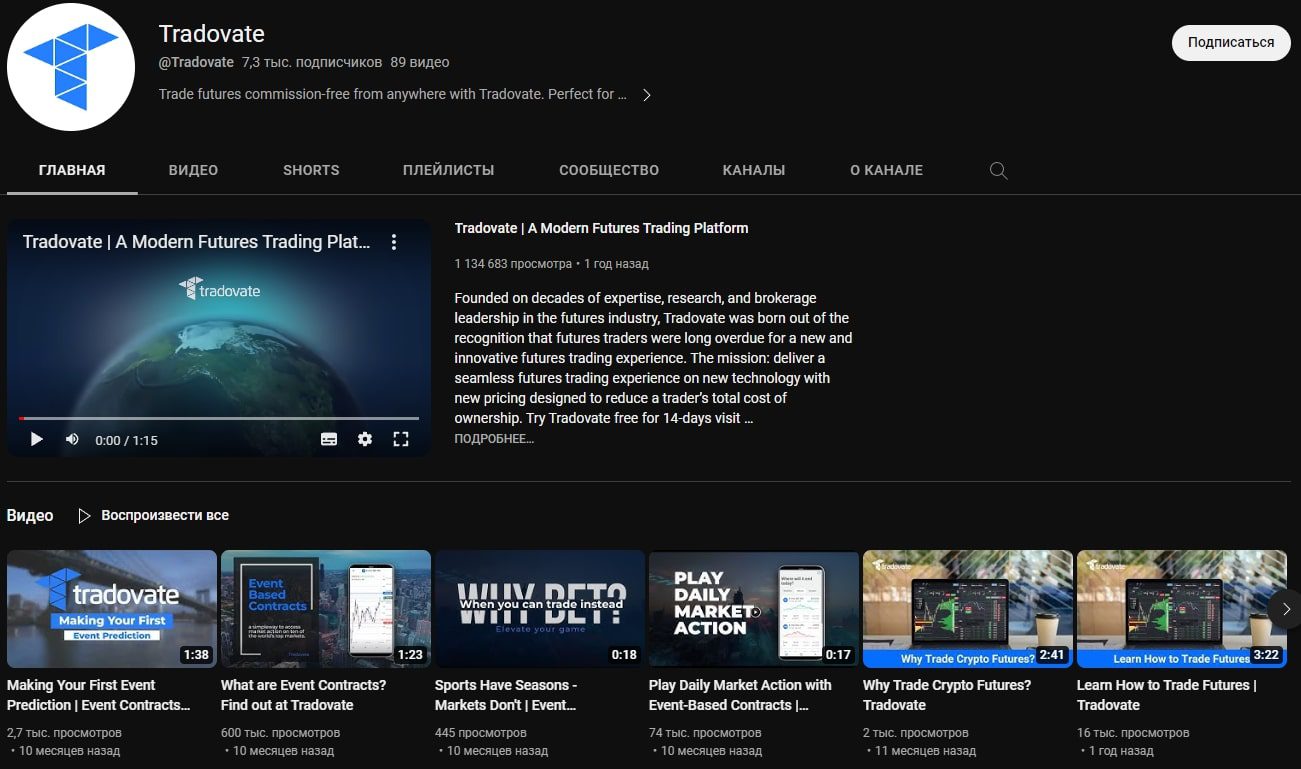Click title Sports Have Seasons - Markets Don't
The width and height of the screenshot is (1301, 769).
[x=506, y=695]
